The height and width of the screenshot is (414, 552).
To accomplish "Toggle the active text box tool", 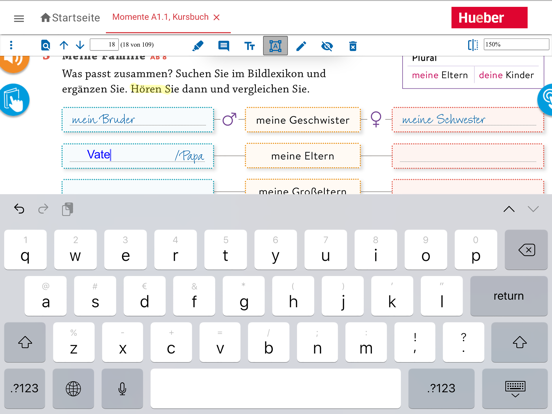I will [x=275, y=46].
